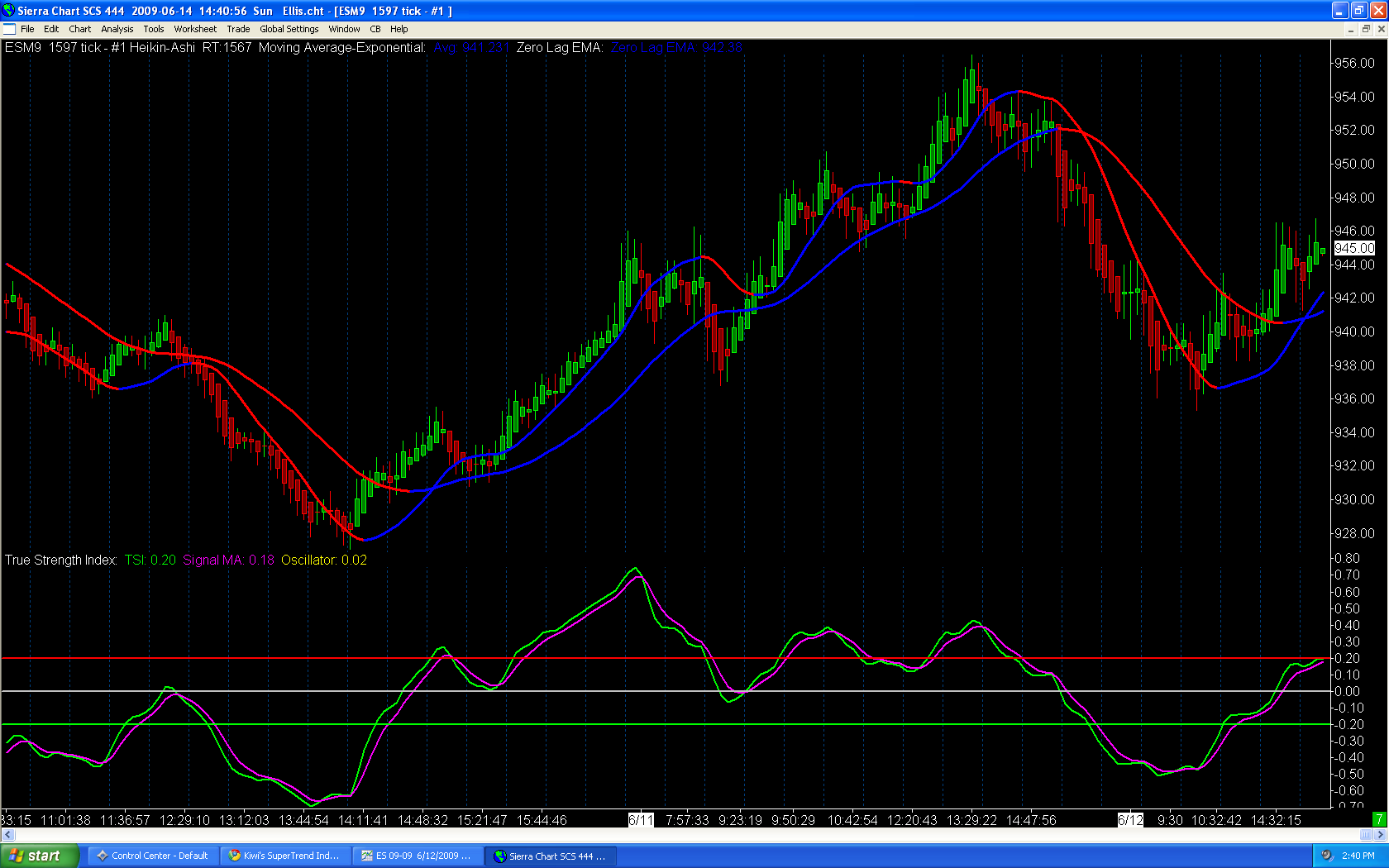Click the Signal MA: 0.18 value
This screenshot has width=1389, height=868.
tap(229, 560)
